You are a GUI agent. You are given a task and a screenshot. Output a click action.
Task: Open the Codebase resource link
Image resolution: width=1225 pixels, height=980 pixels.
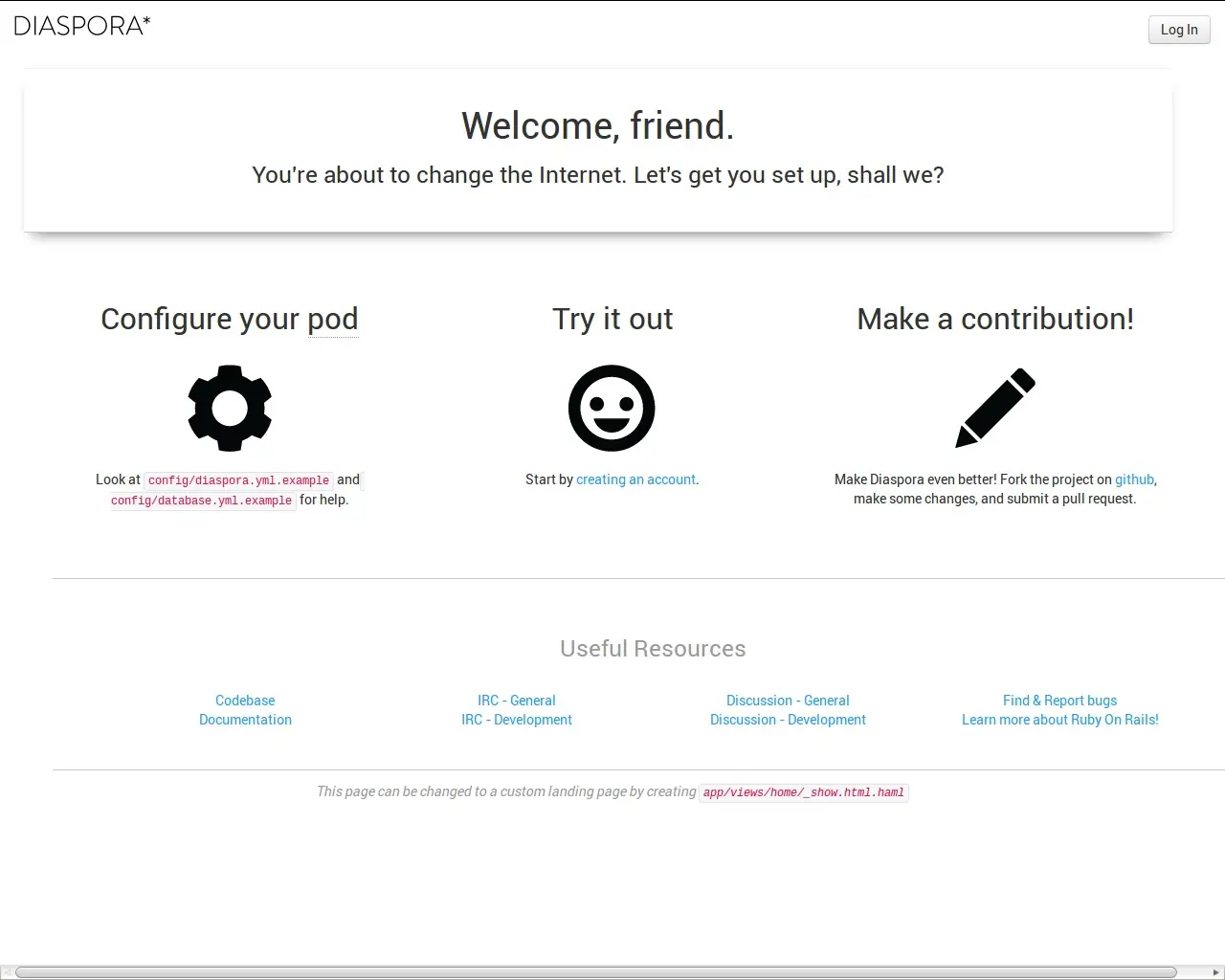tap(245, 701)
